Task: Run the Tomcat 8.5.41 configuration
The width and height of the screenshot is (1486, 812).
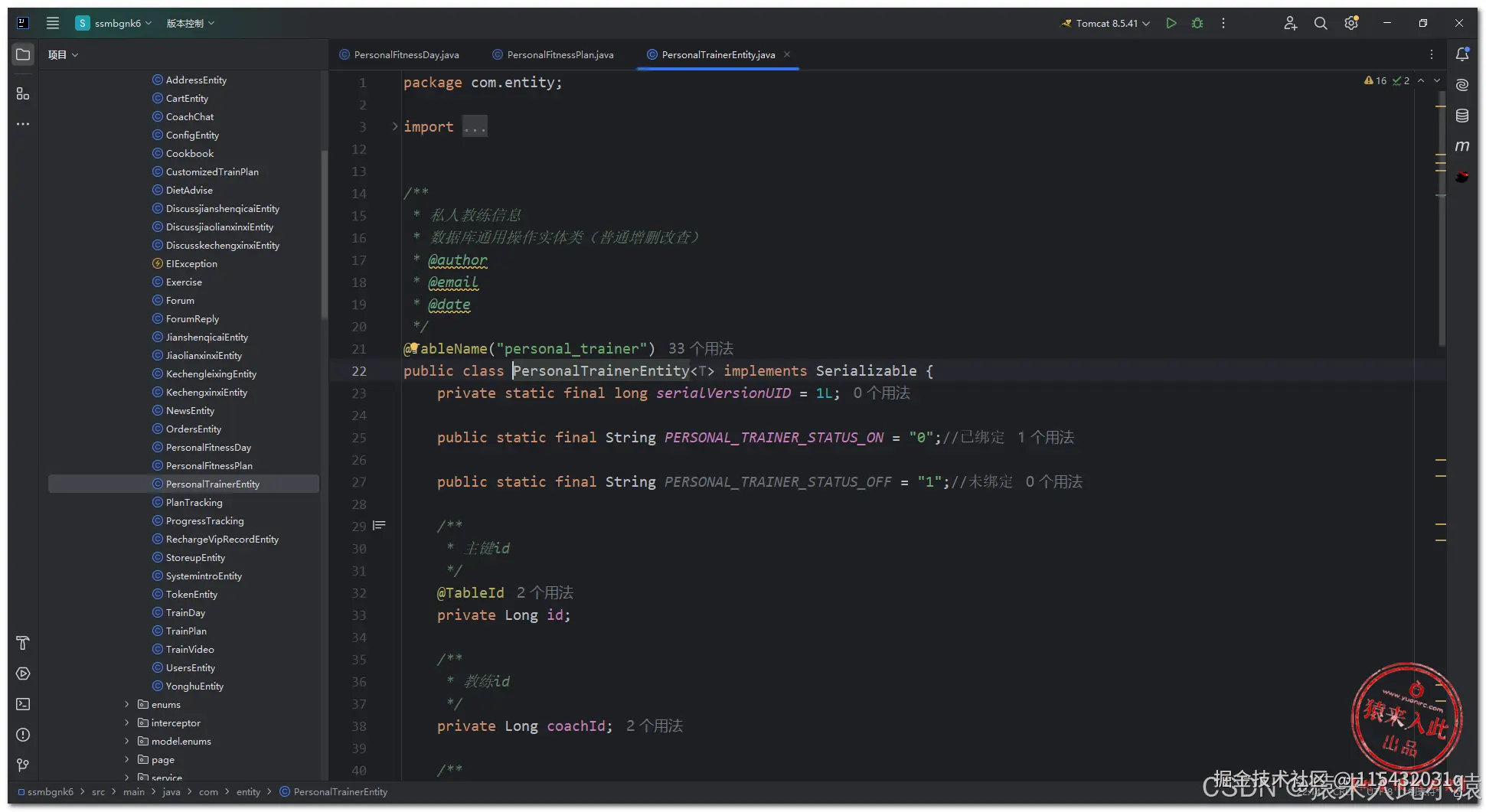Action: (x=1171, y=23)
